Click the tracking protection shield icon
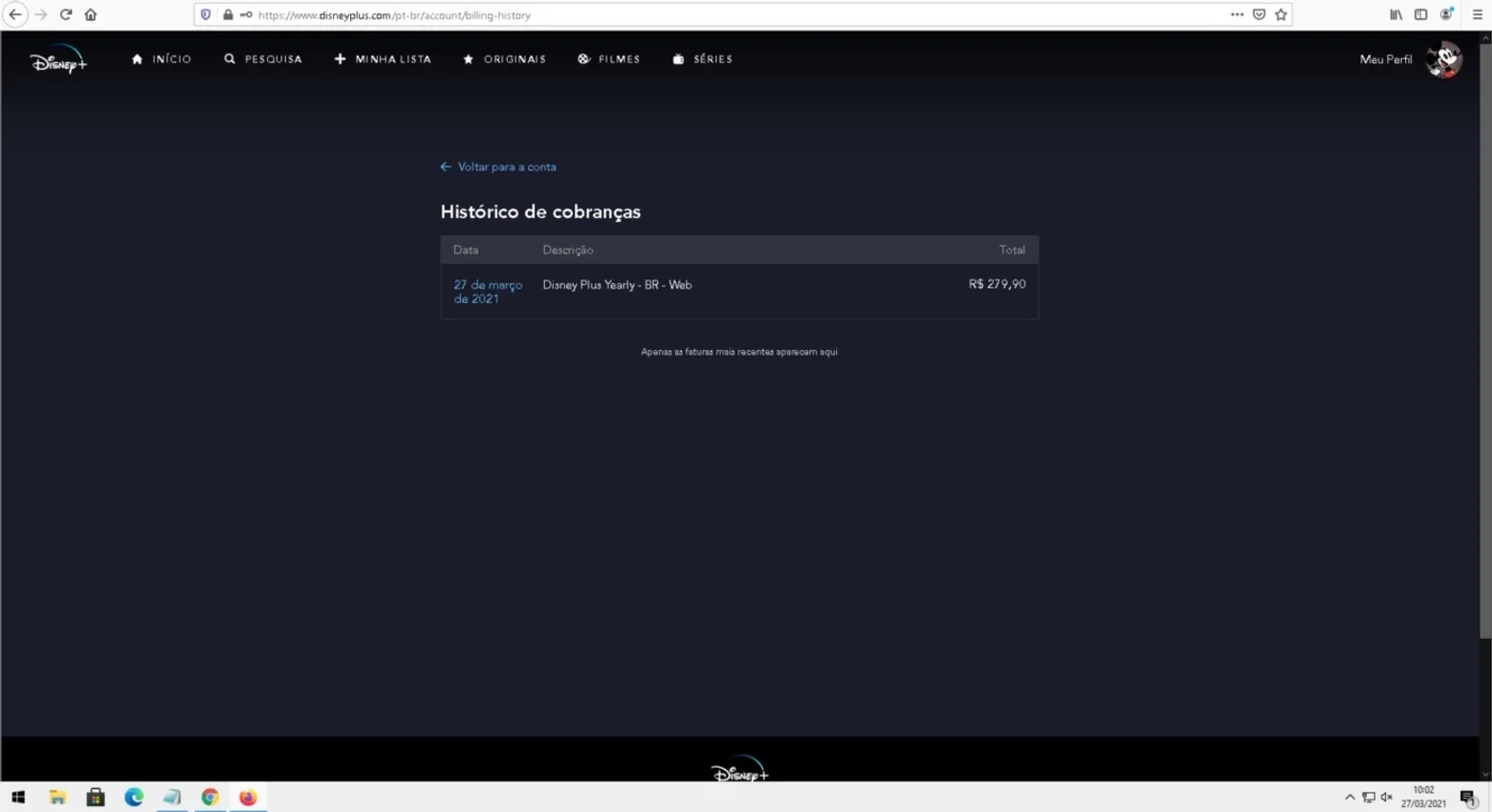1492x812 pixels. pyautogui.click(x=206, y=14)
